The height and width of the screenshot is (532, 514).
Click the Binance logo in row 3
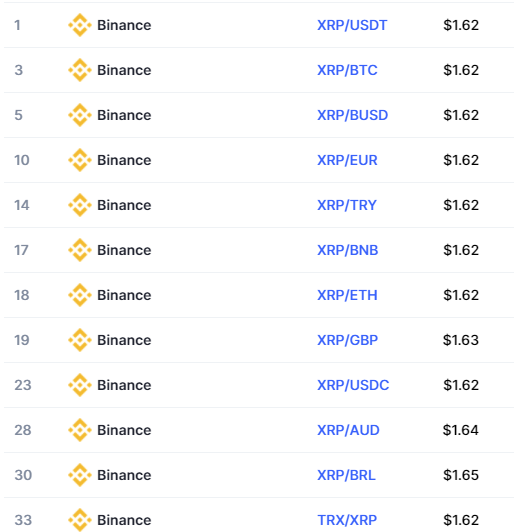(x=80, y=70)
